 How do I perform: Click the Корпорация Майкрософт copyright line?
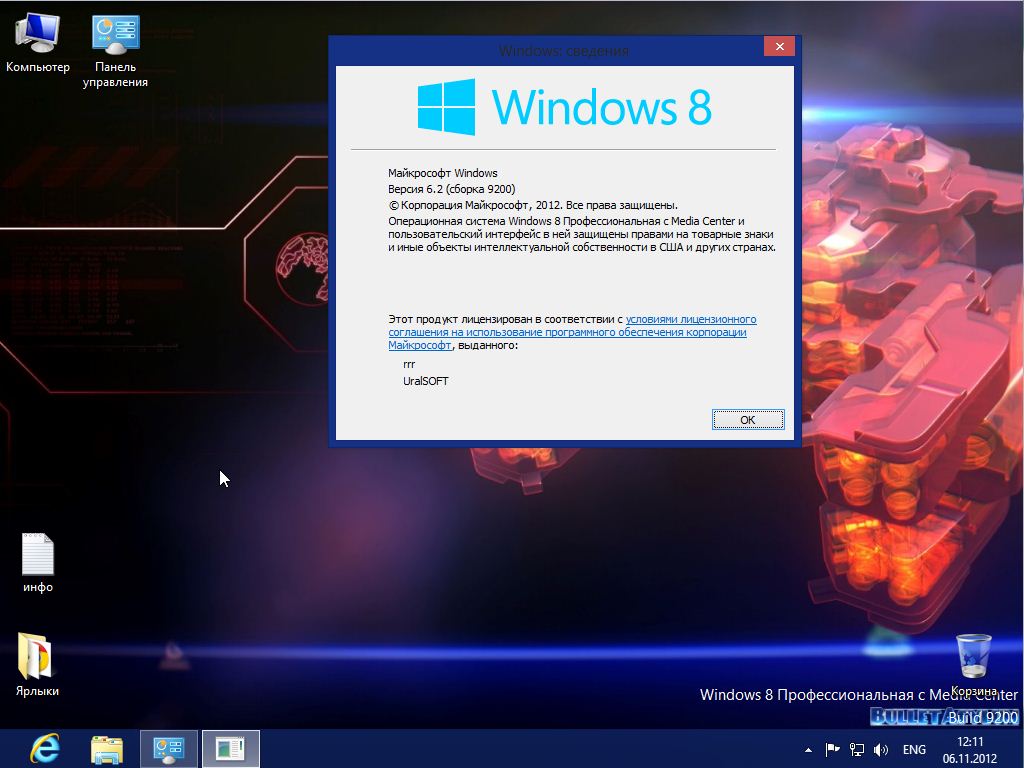point(533,205)
